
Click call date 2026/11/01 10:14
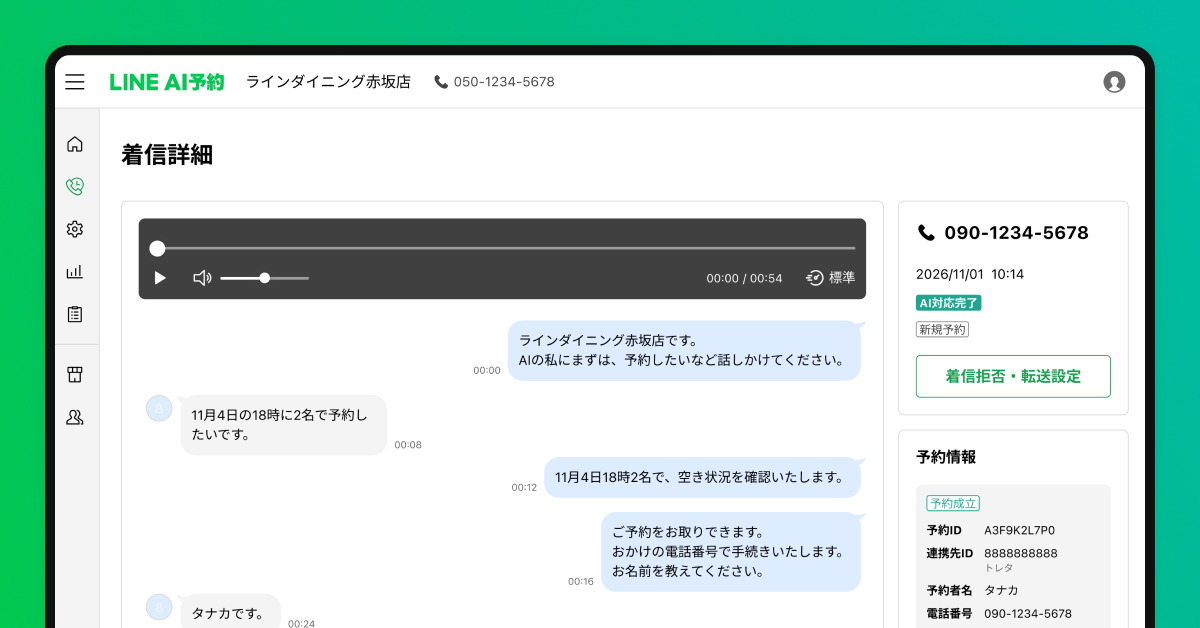click(x=970, y=274)
